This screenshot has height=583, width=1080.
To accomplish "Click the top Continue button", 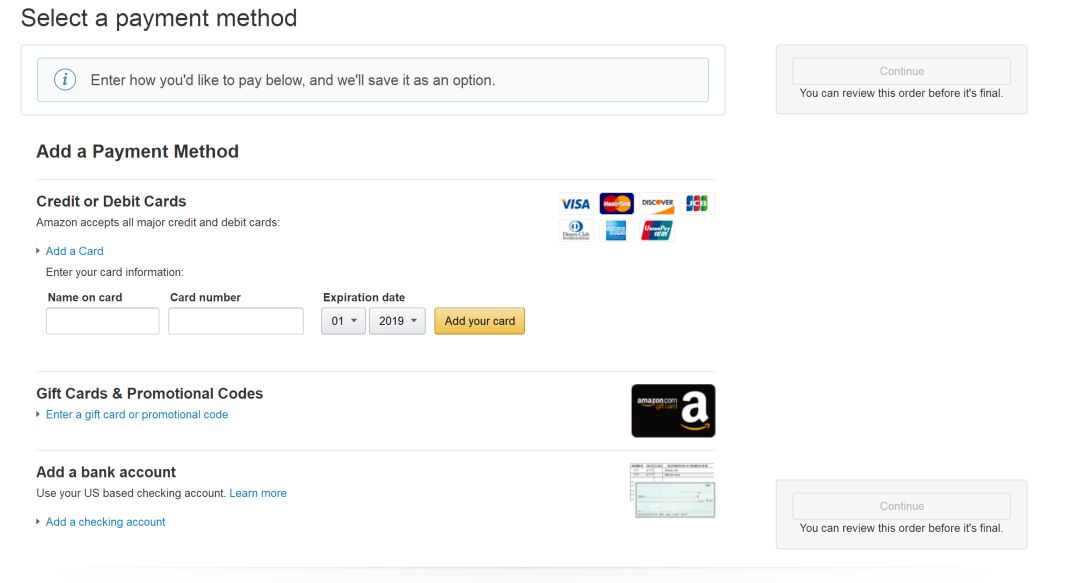I will (901, 71).
